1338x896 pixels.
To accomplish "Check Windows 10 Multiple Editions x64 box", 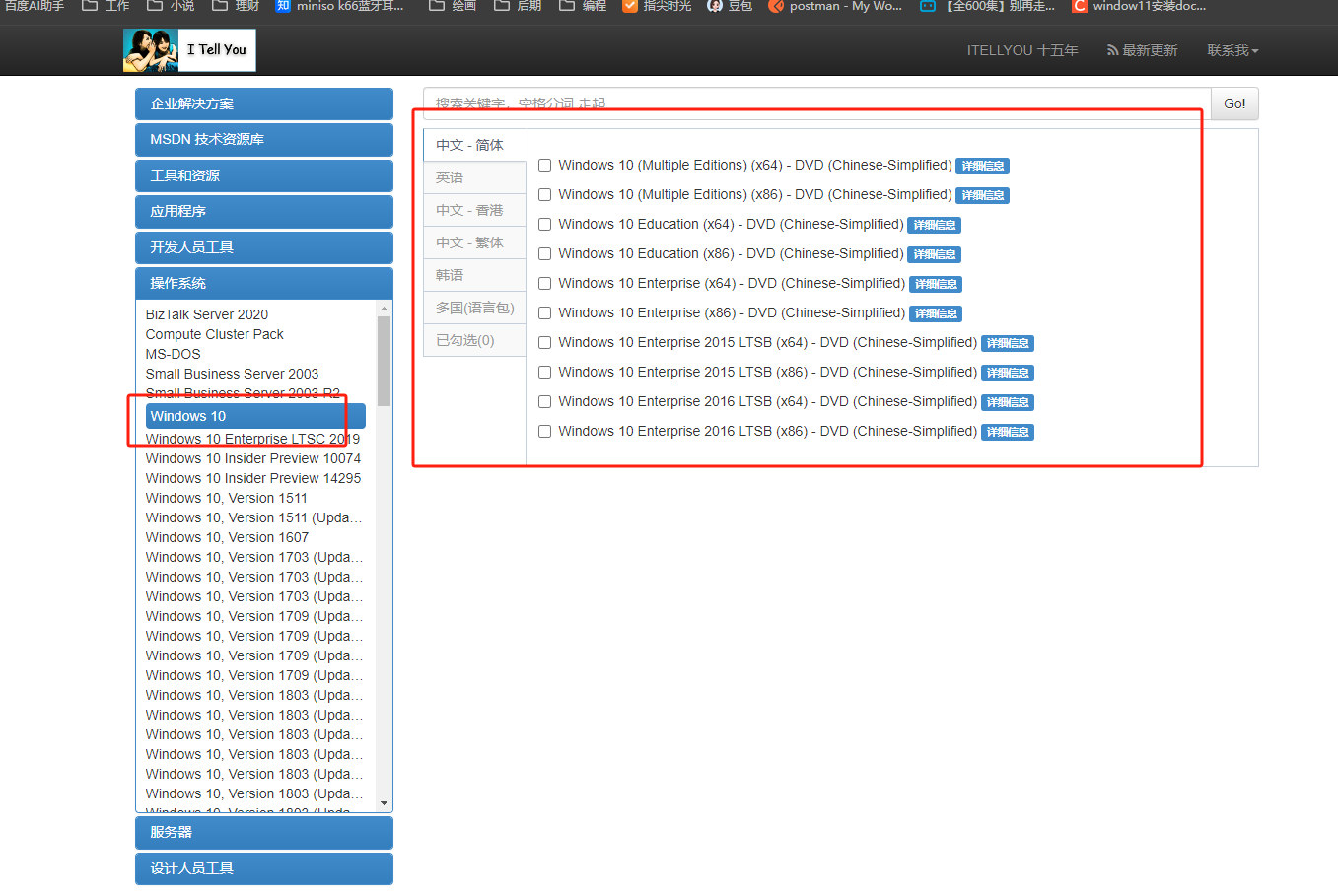I will (x=544, y=166).
